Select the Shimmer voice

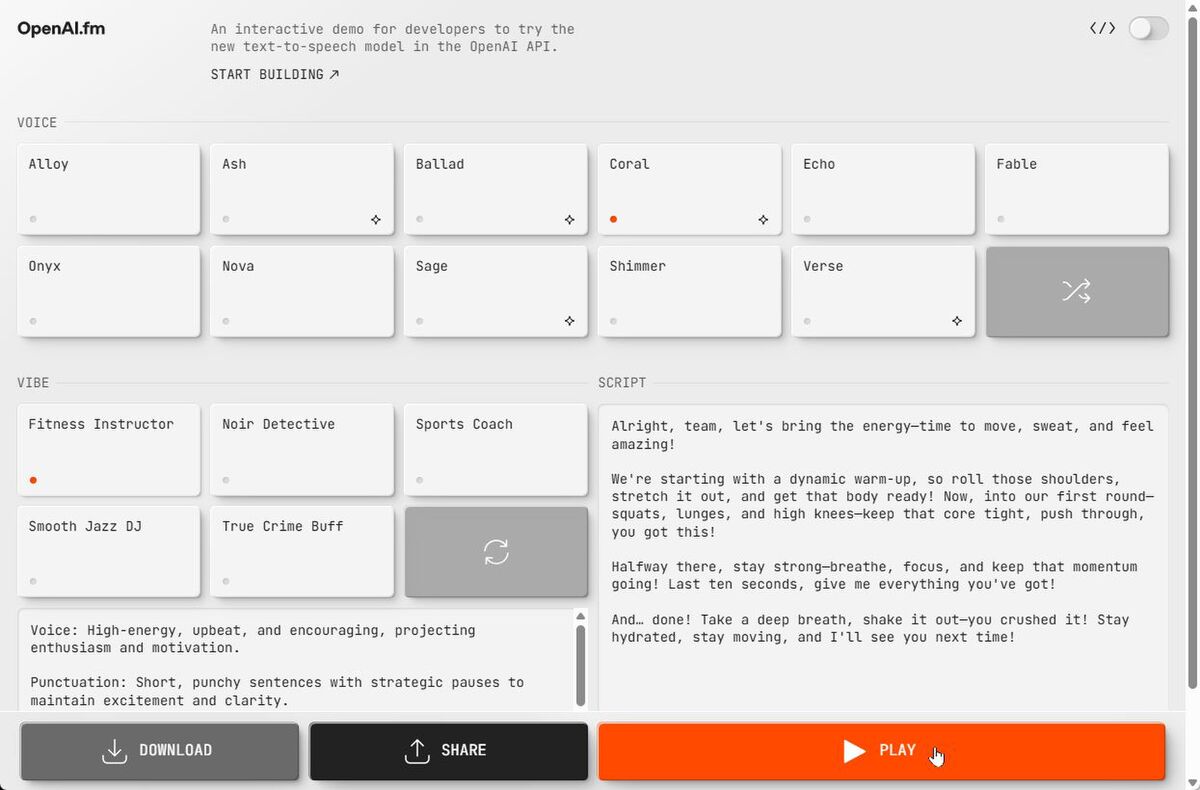click(689, 291)
